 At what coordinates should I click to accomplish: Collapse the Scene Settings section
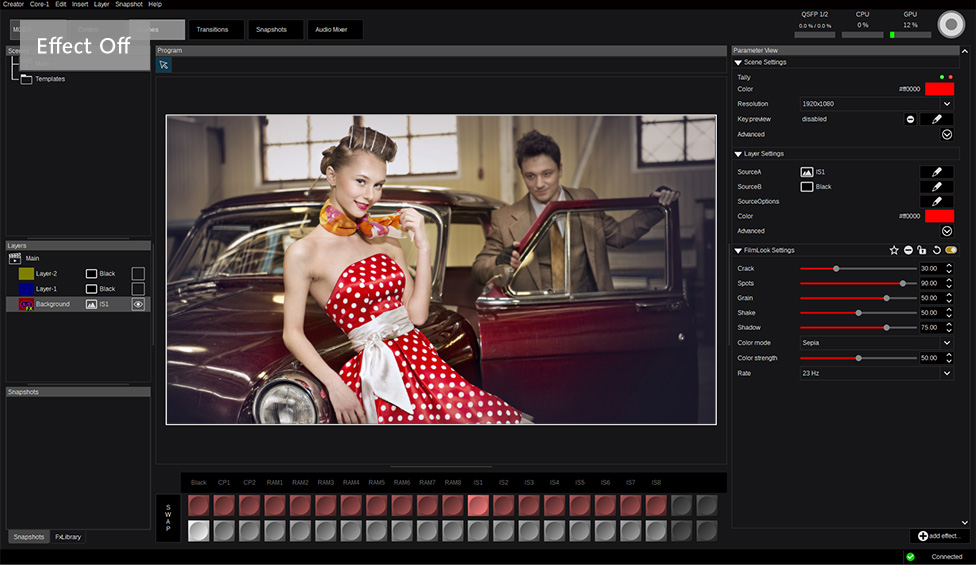[x=738, y=63]
